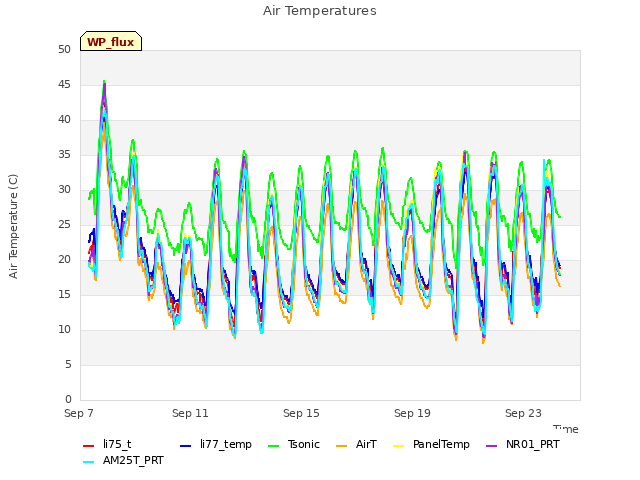The height and width of the screenshot is (480, 640).
Task: Click the blue li77_temp color marker
Action: [x=186, y=446]
